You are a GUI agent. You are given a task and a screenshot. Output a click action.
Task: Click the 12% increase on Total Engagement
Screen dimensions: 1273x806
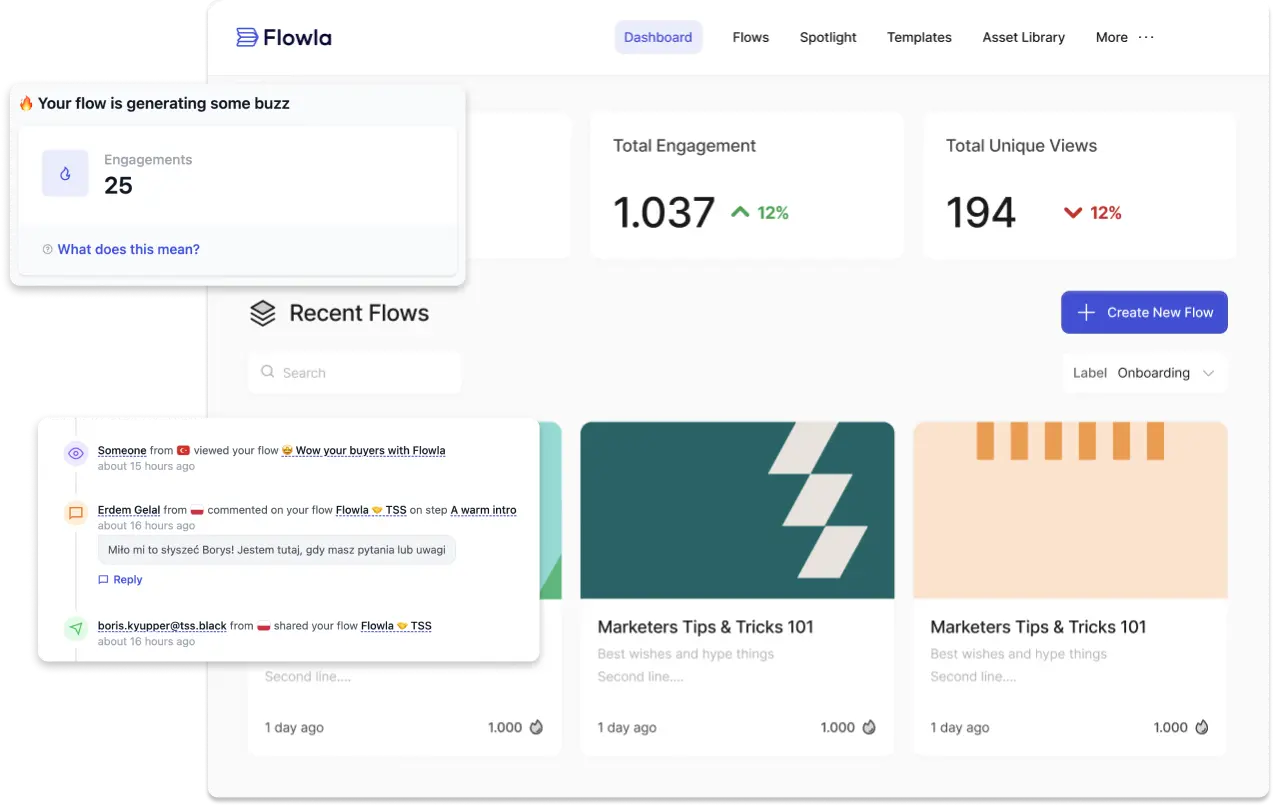click(x=773, y=212)
